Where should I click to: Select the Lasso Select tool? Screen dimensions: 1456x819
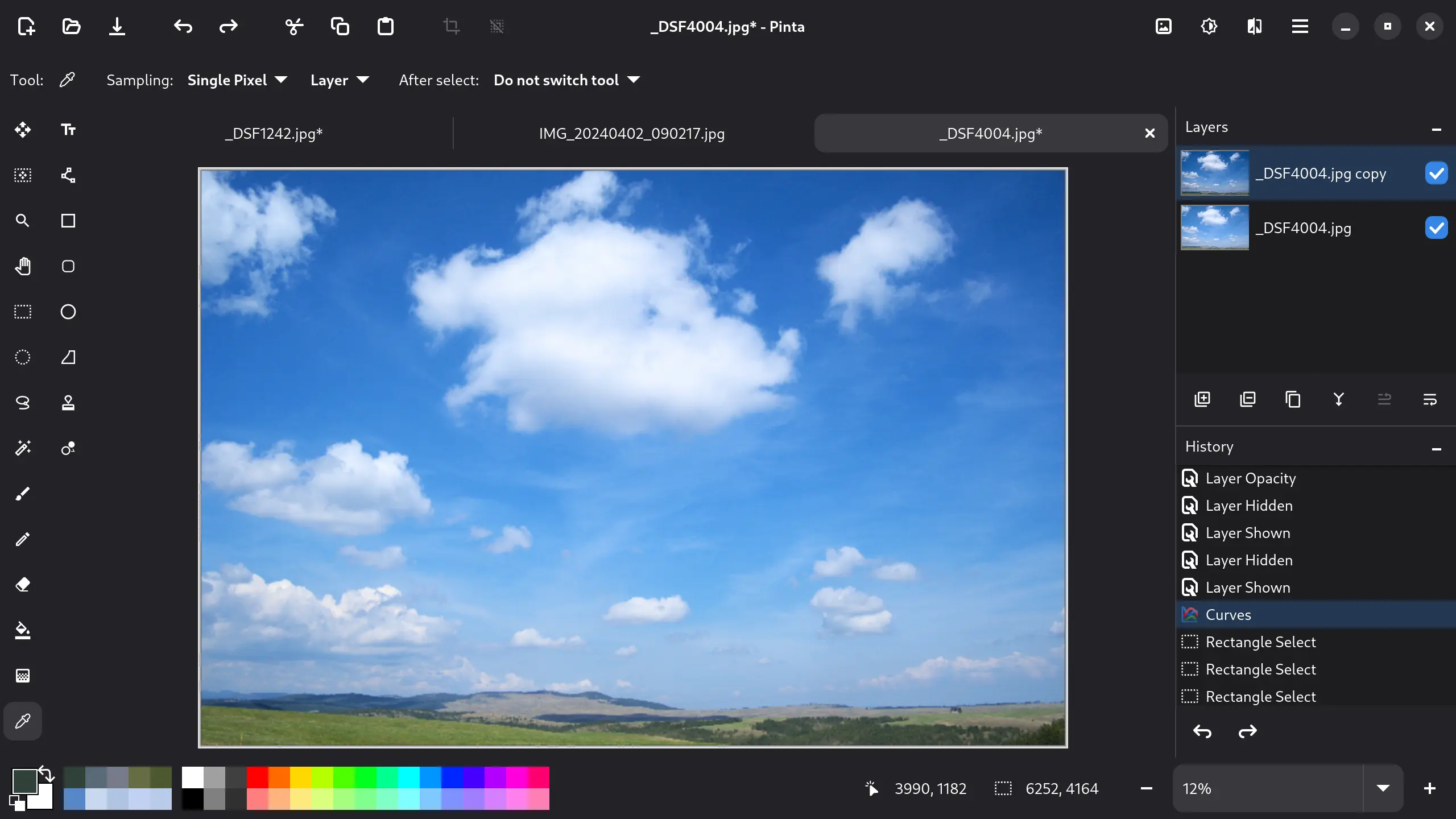23,403
